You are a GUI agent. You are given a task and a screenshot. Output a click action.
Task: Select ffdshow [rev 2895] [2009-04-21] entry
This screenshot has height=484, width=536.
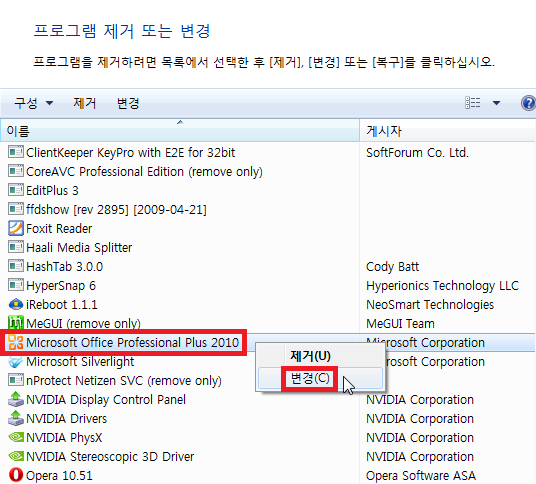click(116, 210)
